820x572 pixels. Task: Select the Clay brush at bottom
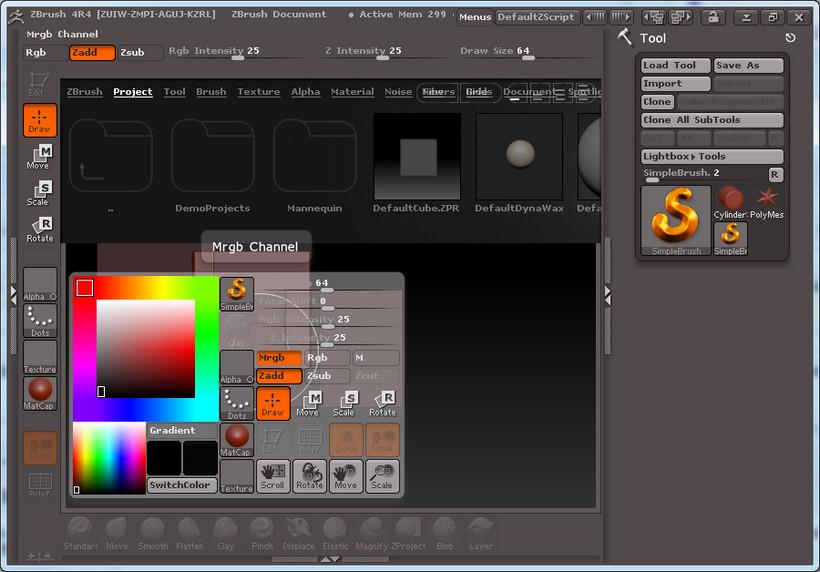click(x=225, y=533)
